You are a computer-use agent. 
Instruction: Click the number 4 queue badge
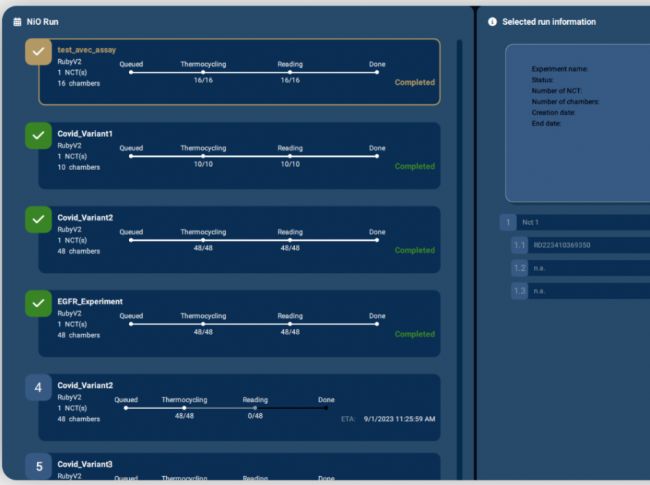[38, 387]
